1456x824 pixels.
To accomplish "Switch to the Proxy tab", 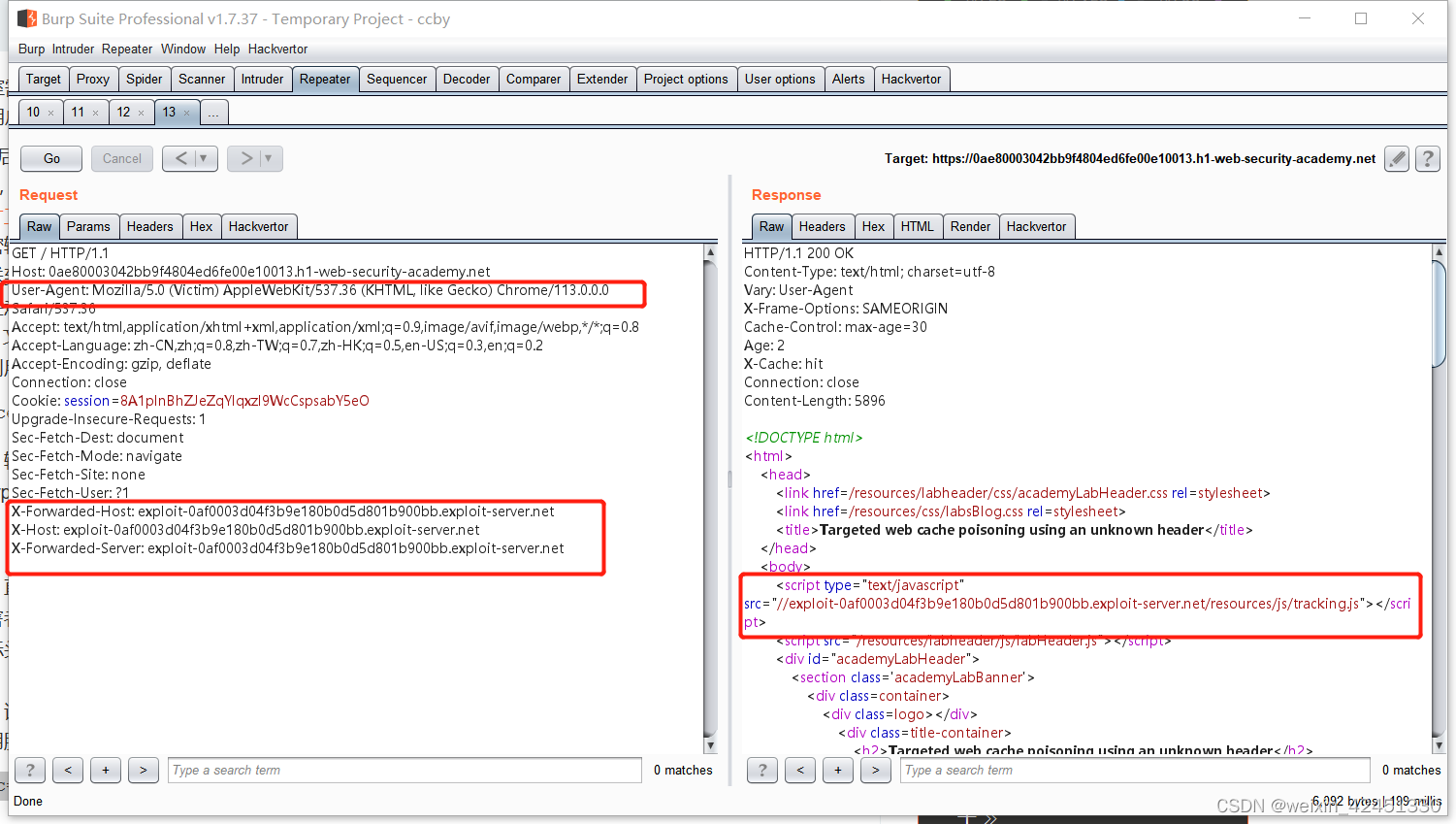I will click(x=93, y=79).
